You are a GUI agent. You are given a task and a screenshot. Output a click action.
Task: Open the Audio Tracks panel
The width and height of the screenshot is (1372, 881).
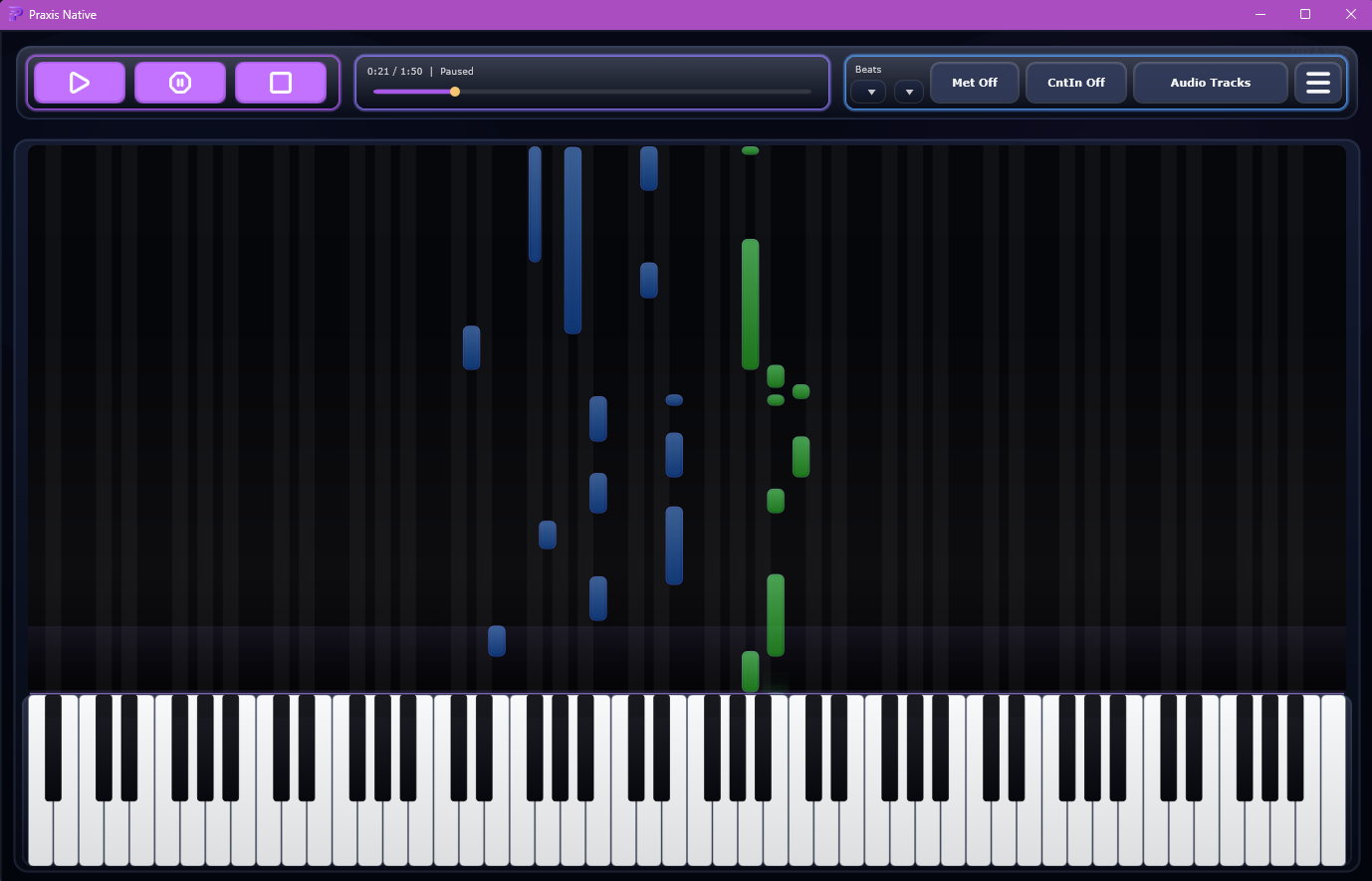[x=1211, y=83]
